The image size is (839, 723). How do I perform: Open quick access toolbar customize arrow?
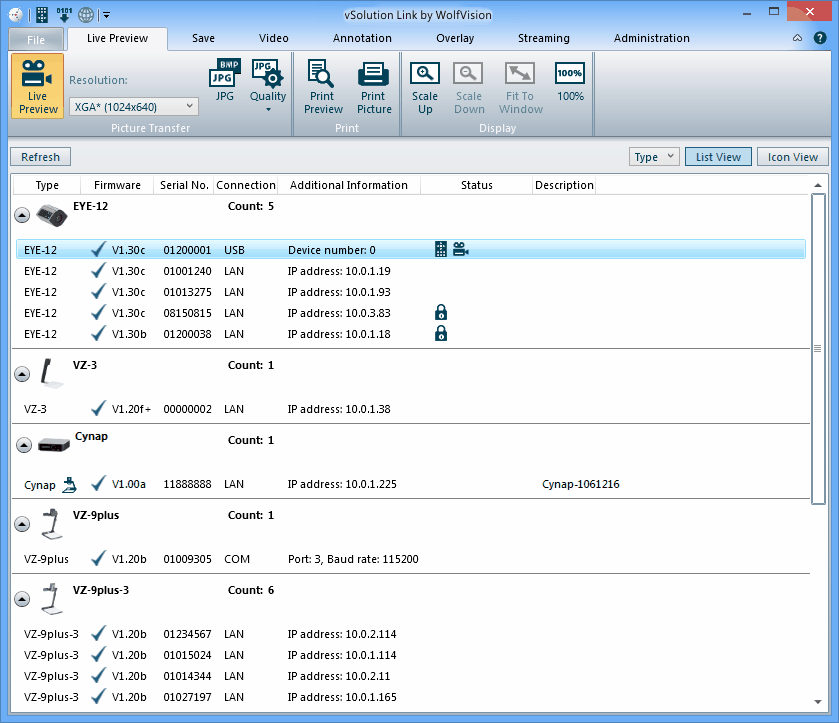107,15
